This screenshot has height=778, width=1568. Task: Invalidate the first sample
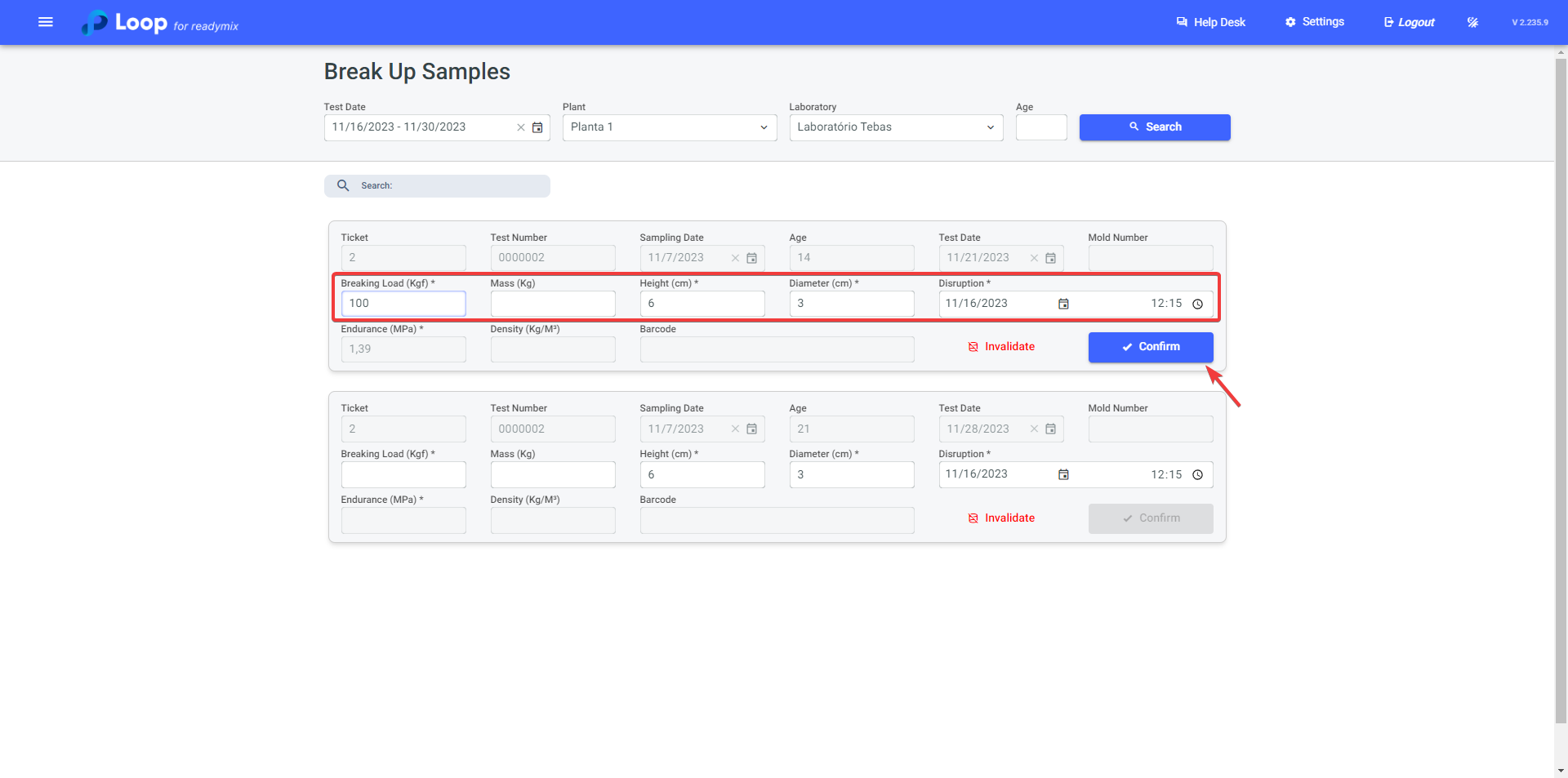[1001, 347]
